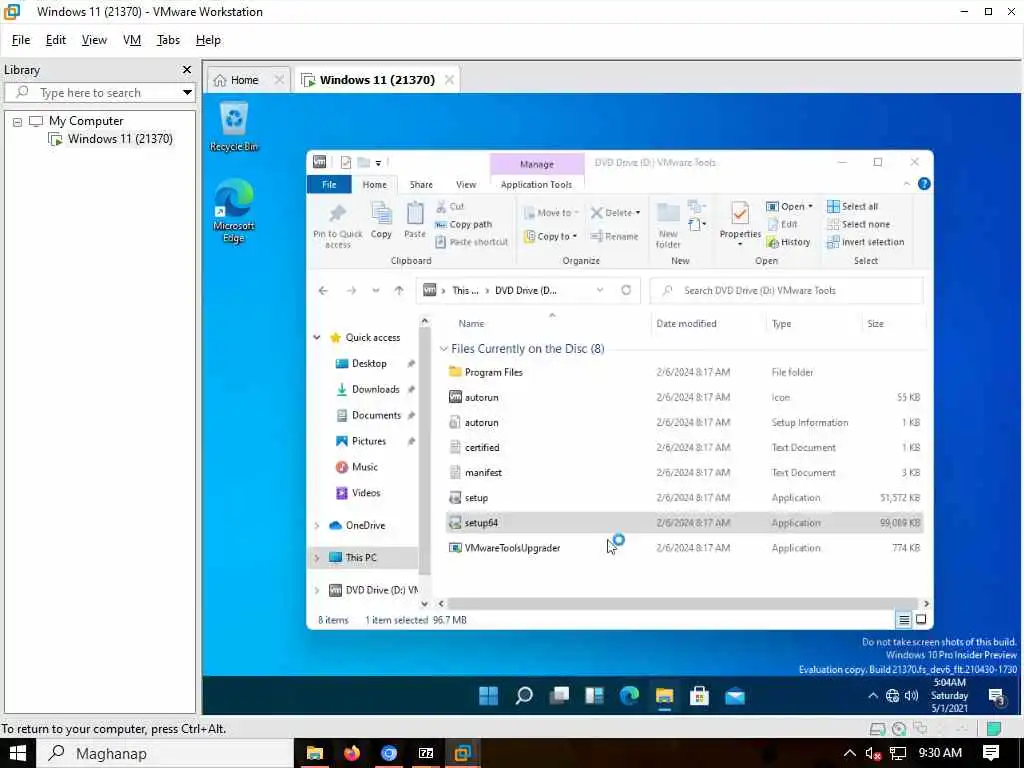Click the Copy icon in ribbon
Viewport: 1024px width, 768px height.
tap(381, 220)
